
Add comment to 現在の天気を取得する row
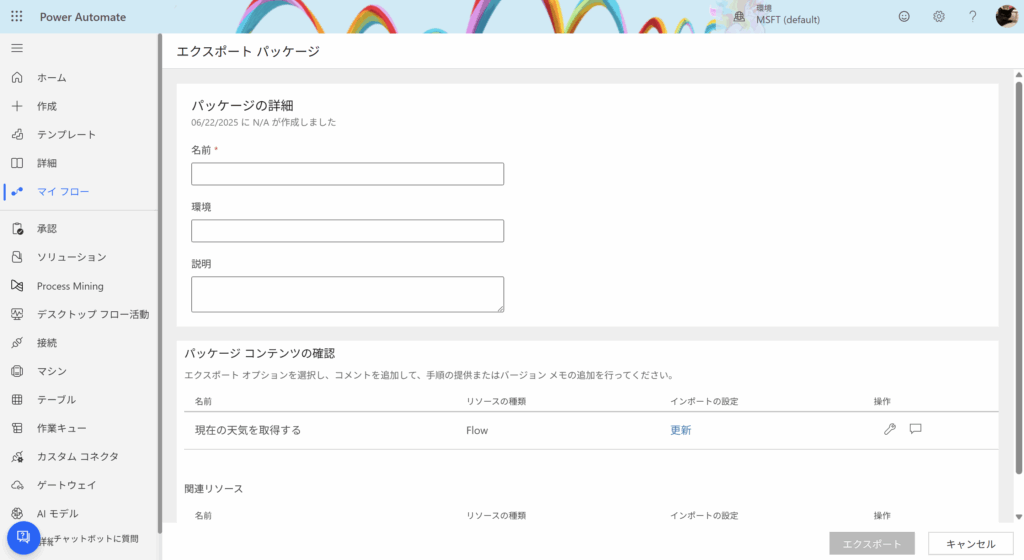pyautogui.click(x=916, y=429)
